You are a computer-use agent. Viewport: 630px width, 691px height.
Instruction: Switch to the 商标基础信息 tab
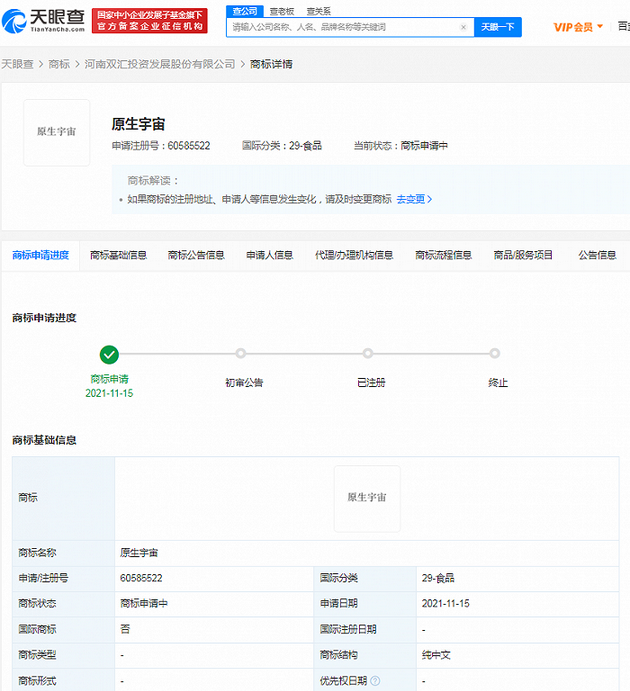click(118, 255)
